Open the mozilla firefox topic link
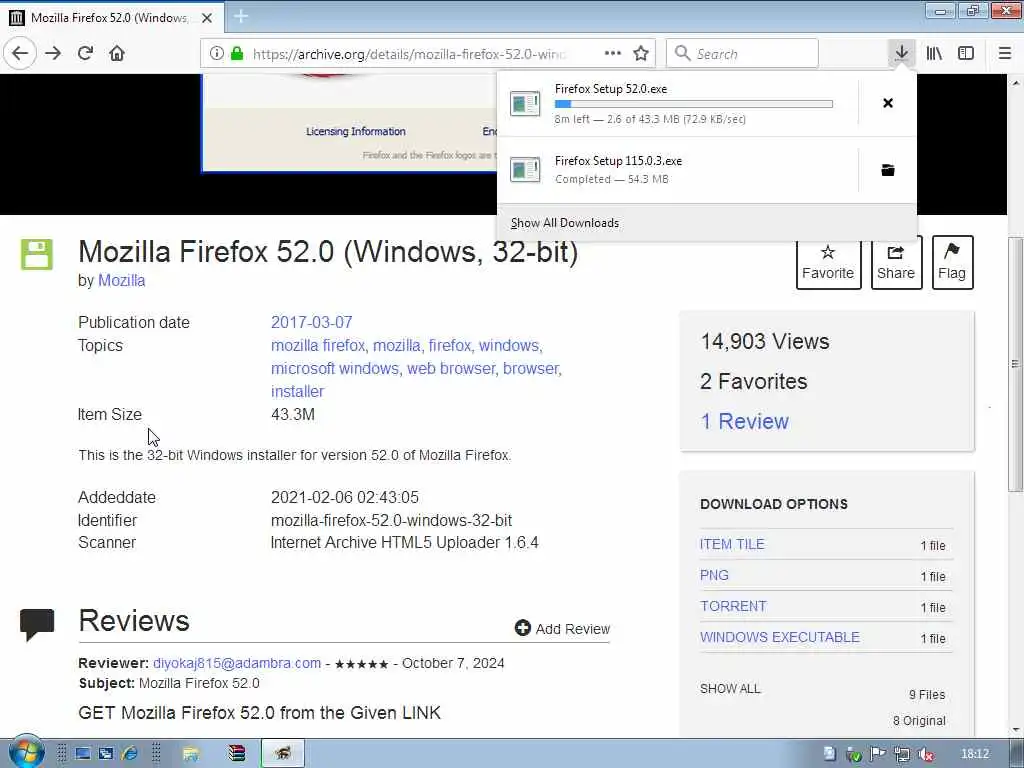The image size is (1024, 768). pyautogui.click(x=318, y=345)
